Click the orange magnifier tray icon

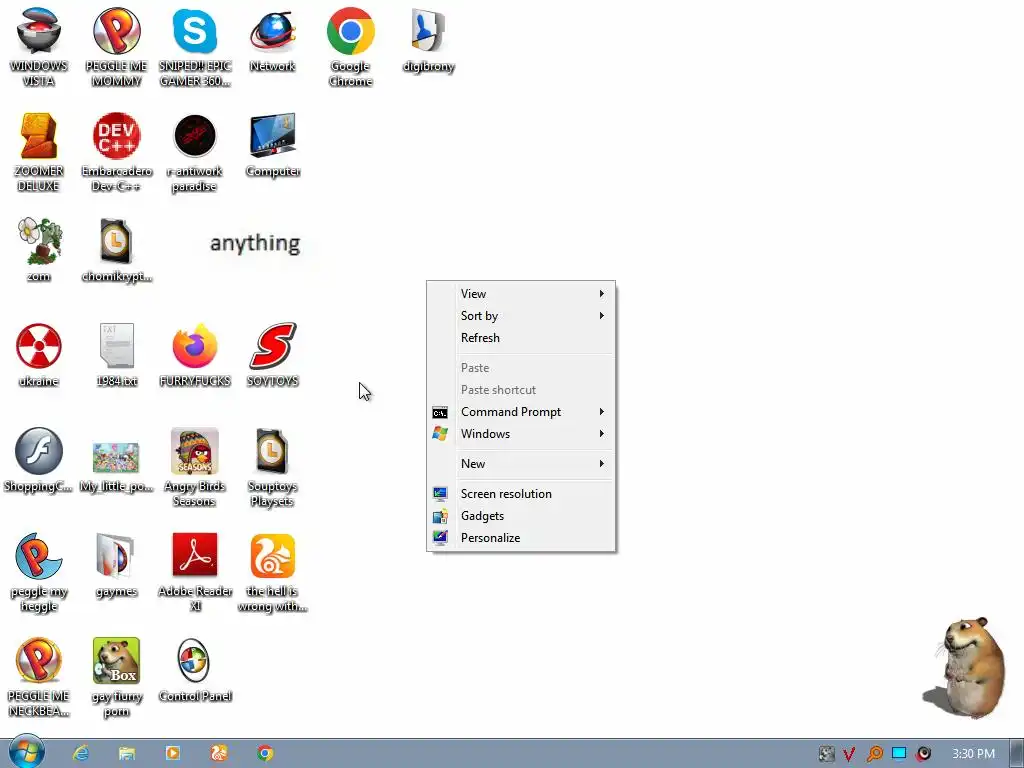click(x=874, y=754)
